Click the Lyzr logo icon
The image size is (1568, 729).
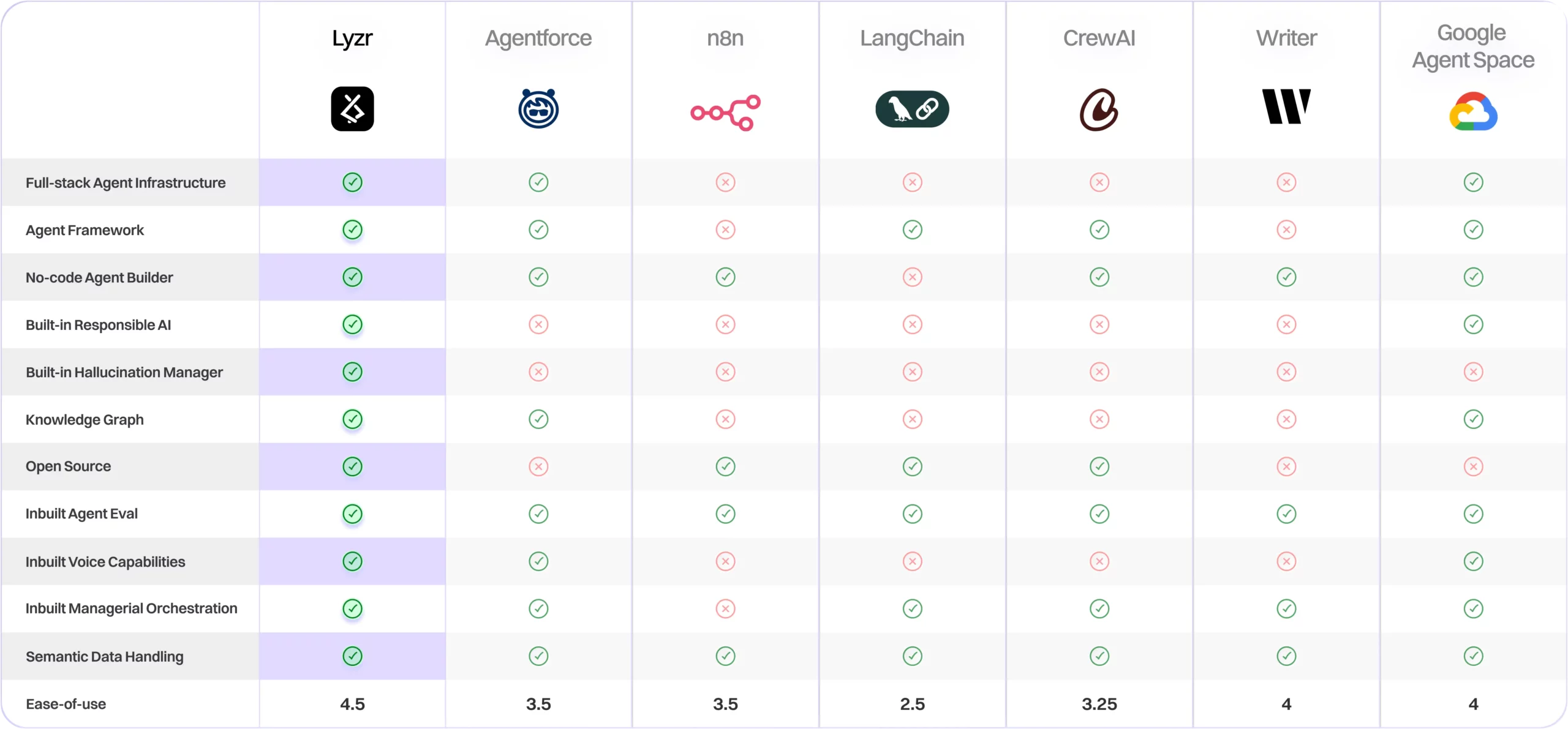pos(352,109)
